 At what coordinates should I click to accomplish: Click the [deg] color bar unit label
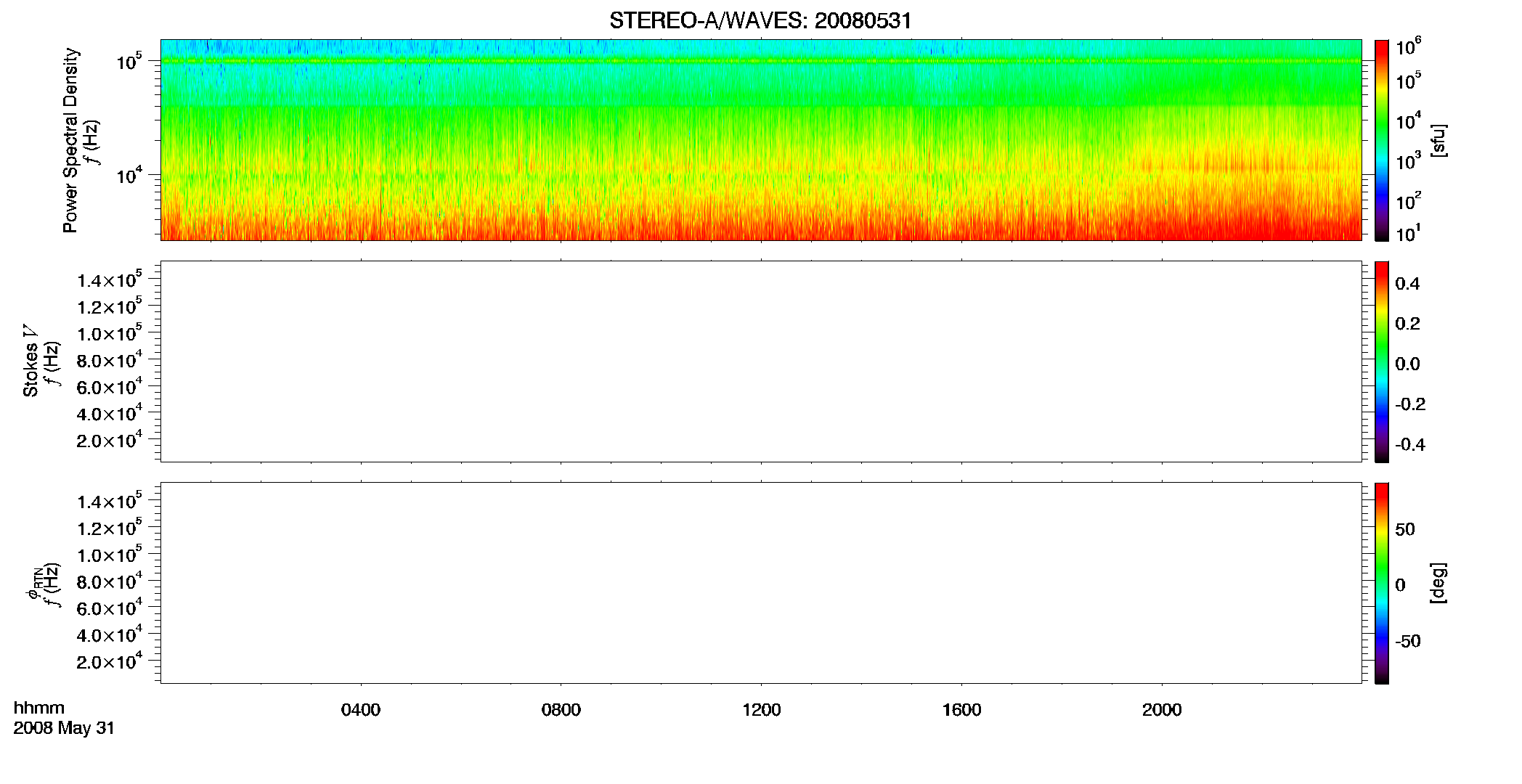tap(1438, 583)
